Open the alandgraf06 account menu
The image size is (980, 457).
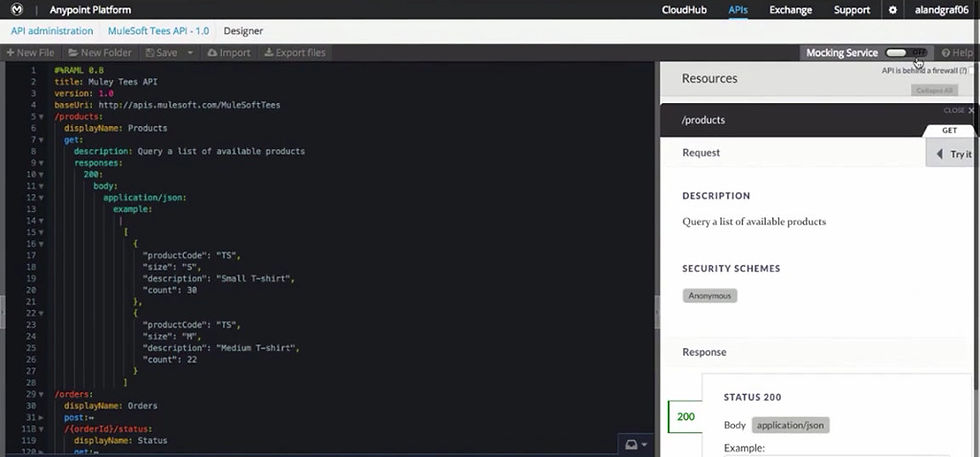click(941, 10)
